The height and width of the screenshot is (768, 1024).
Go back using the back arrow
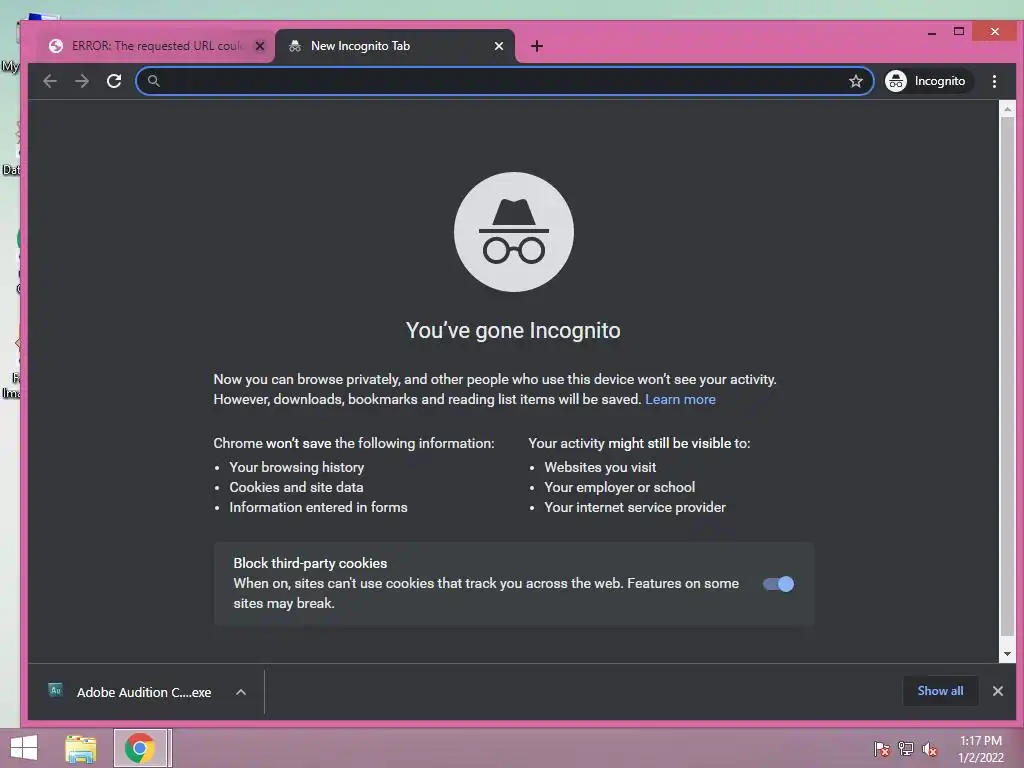50,81
